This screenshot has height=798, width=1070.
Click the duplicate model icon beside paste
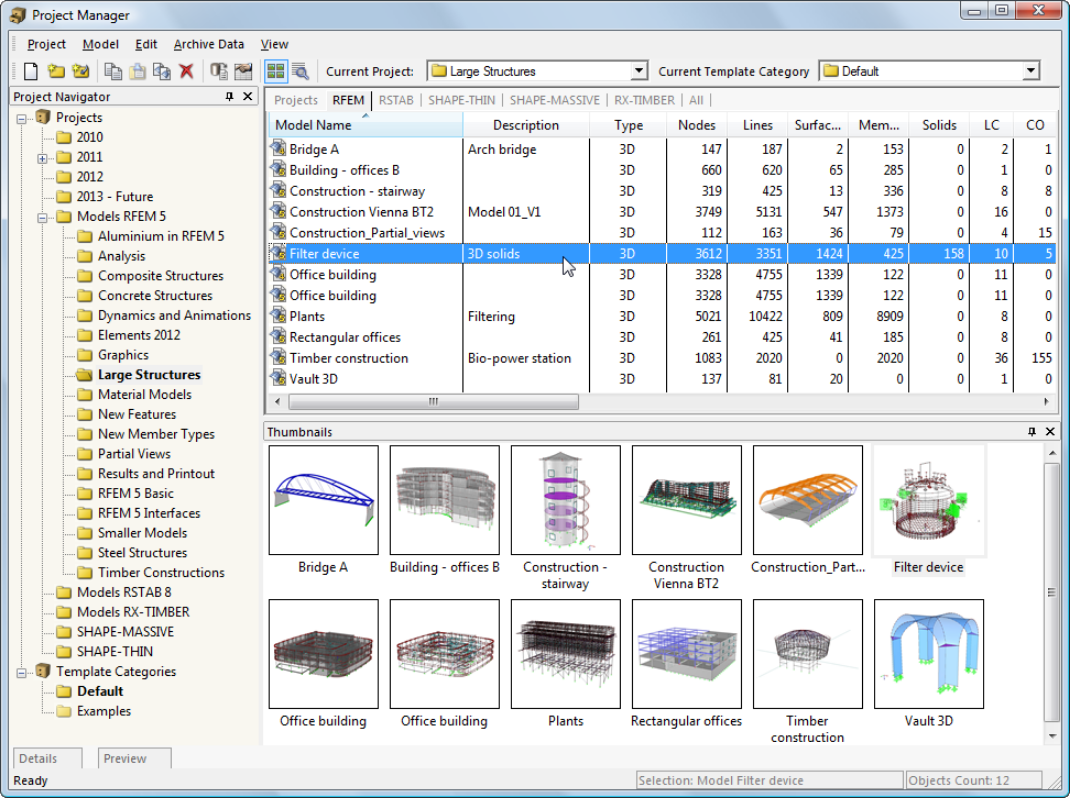click(x=162, y=71)
